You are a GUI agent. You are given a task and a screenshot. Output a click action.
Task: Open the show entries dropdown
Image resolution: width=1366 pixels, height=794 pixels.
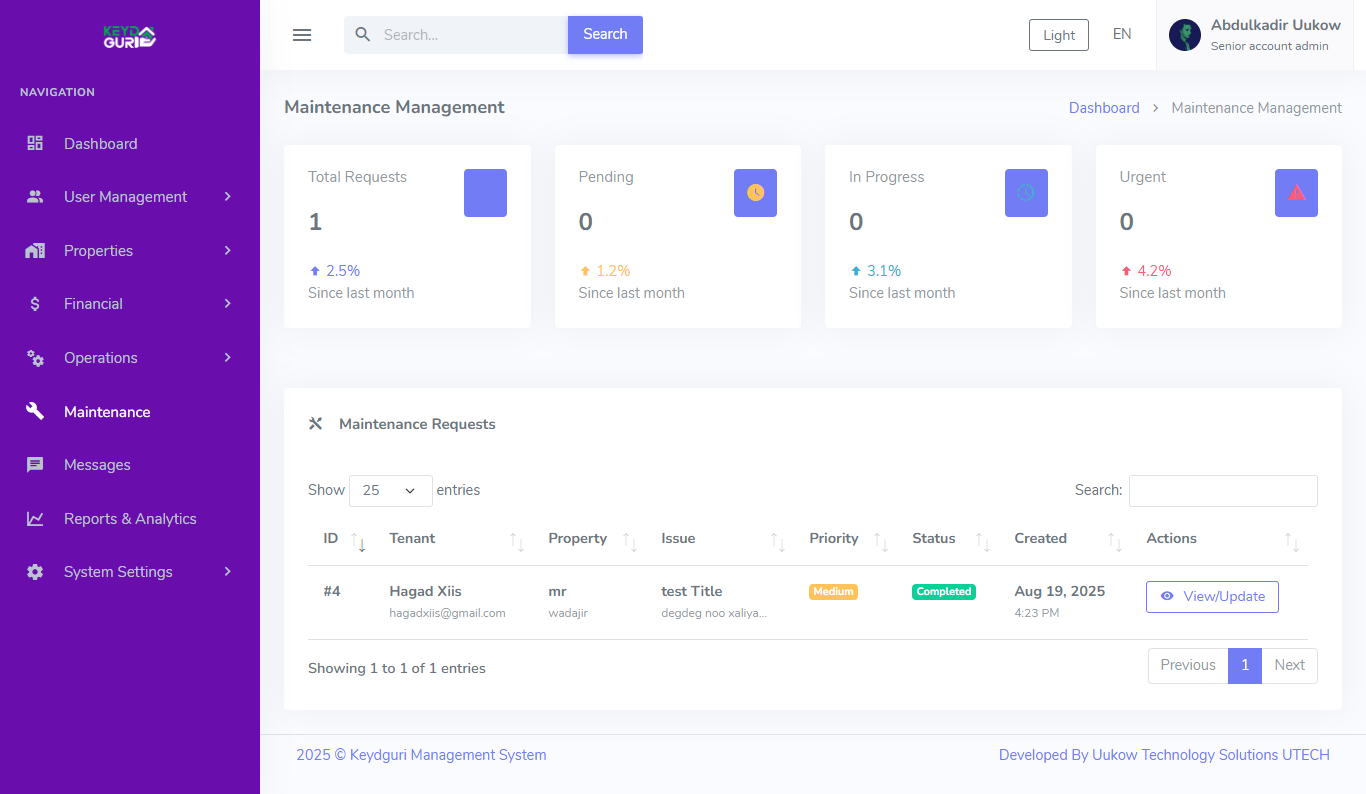[390, 491]
